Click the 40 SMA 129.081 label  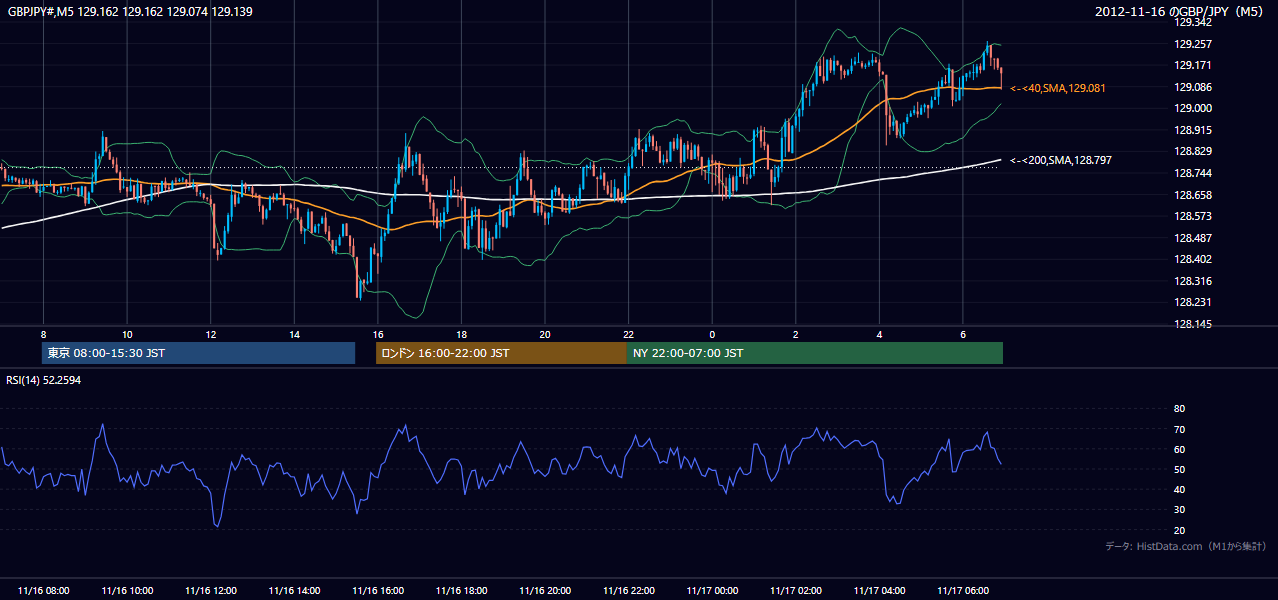pos(1057,88)
